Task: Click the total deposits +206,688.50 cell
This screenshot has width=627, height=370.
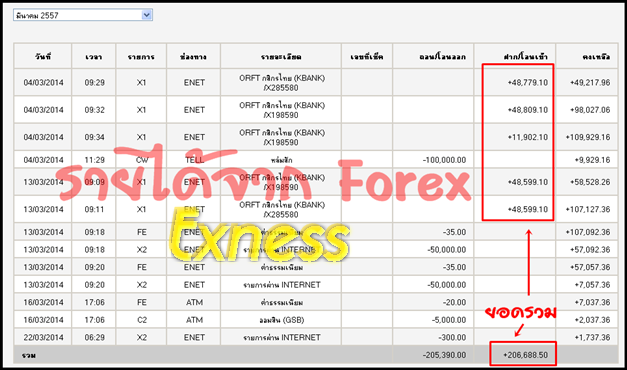Action: coord(525,355)
